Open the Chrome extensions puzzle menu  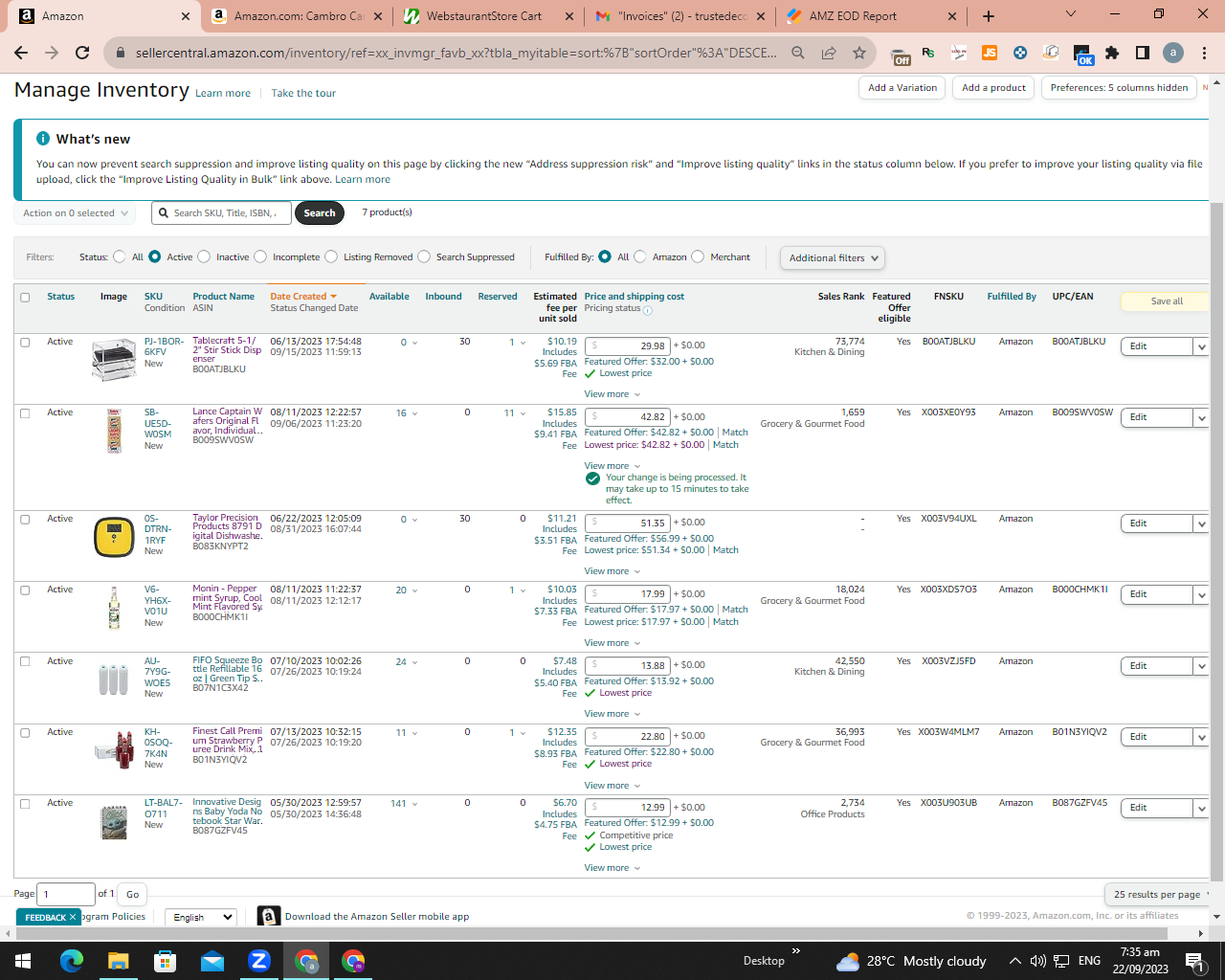[1112, 53]
